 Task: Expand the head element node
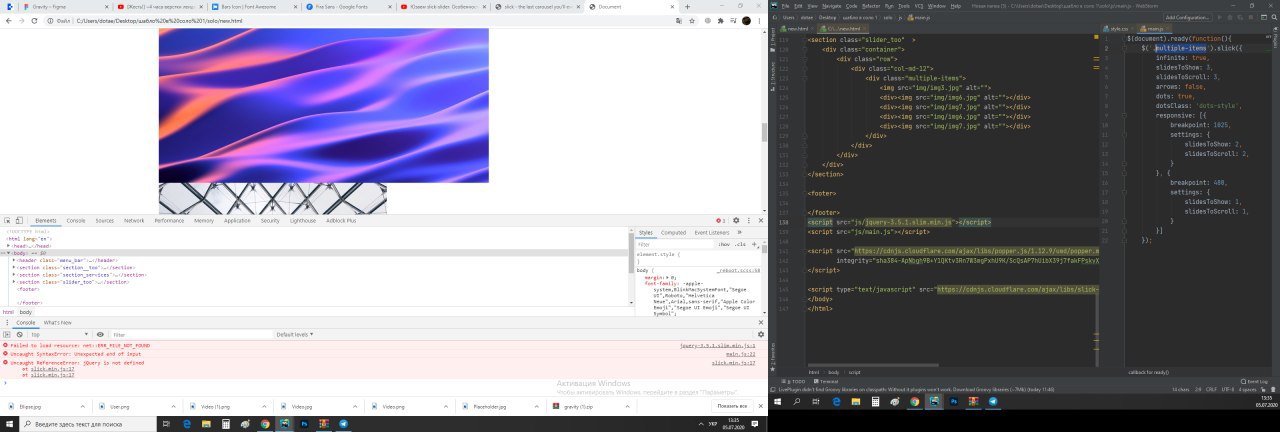(x=8, y=246)
